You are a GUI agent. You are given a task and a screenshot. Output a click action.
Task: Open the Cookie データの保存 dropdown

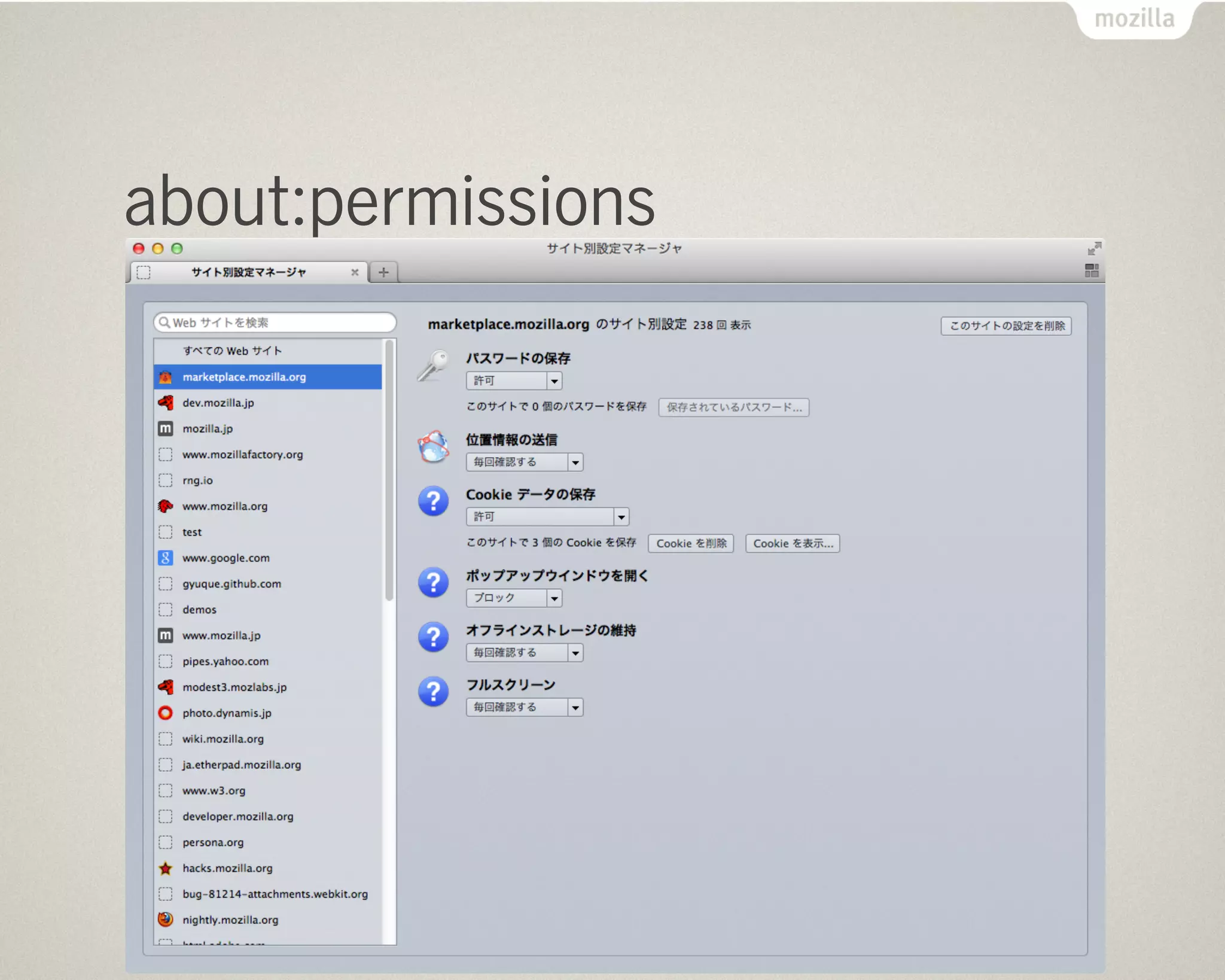point(547,516)
